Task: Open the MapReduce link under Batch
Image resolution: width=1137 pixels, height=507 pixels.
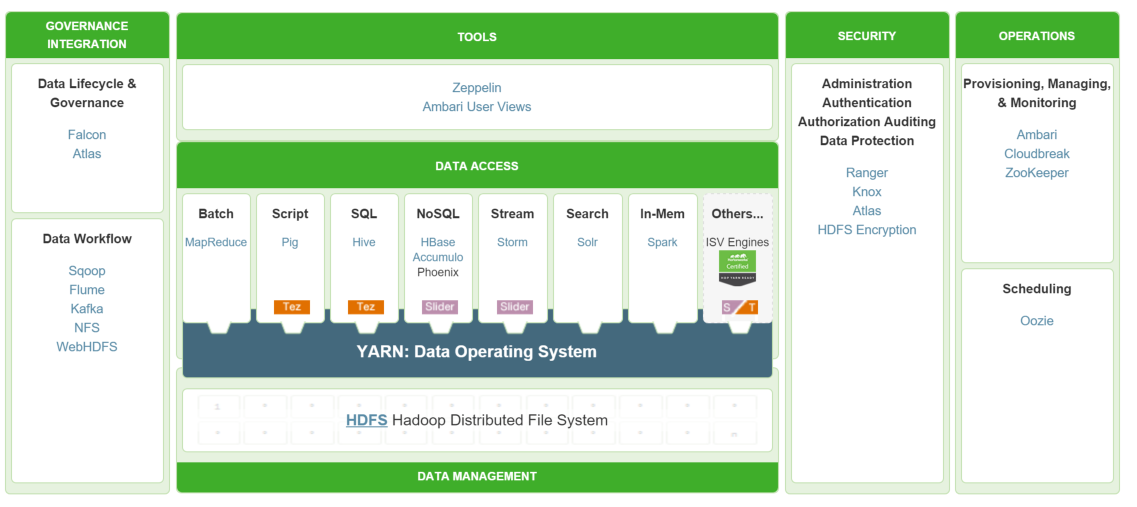Action: [x=216, y=242]
